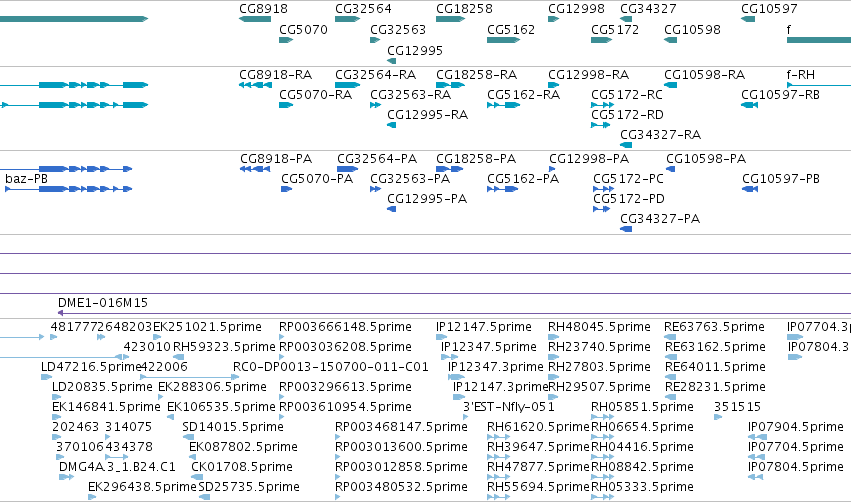Viewport: 851px width, 502px height.
Task: Select the CG12995-RA transcript label
Action: point(427,115)
